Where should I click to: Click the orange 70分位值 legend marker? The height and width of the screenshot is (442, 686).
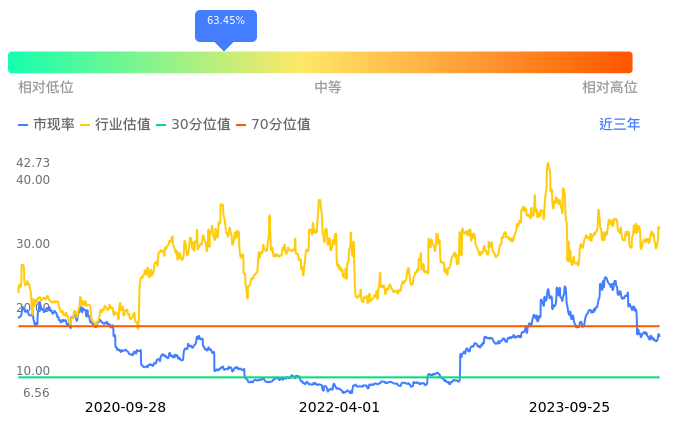[245, 125]
